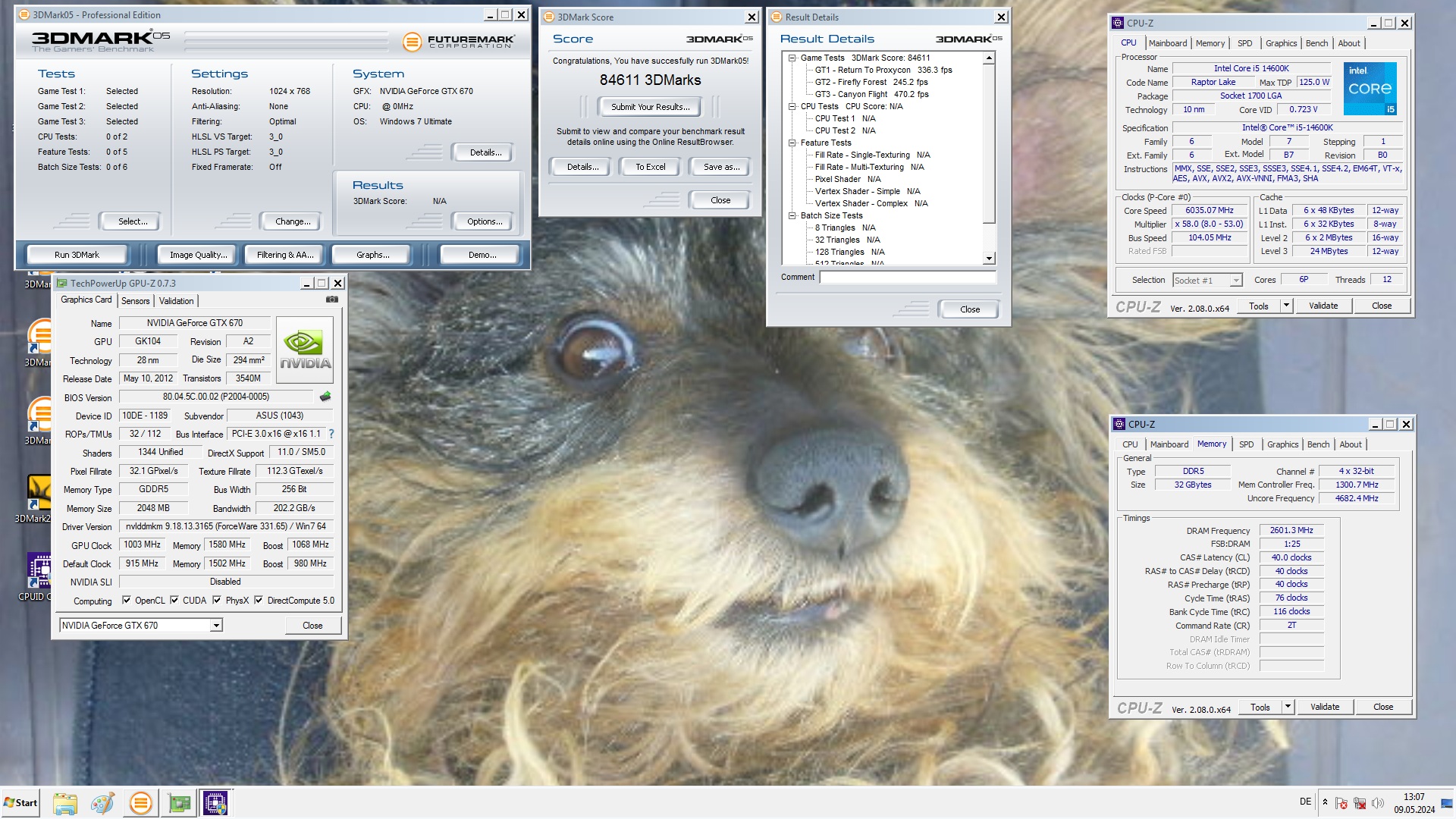The image size is (1456, 819).
Task: Click the Futuremark logo in 3DMark05 window
Action: [459, 41]
